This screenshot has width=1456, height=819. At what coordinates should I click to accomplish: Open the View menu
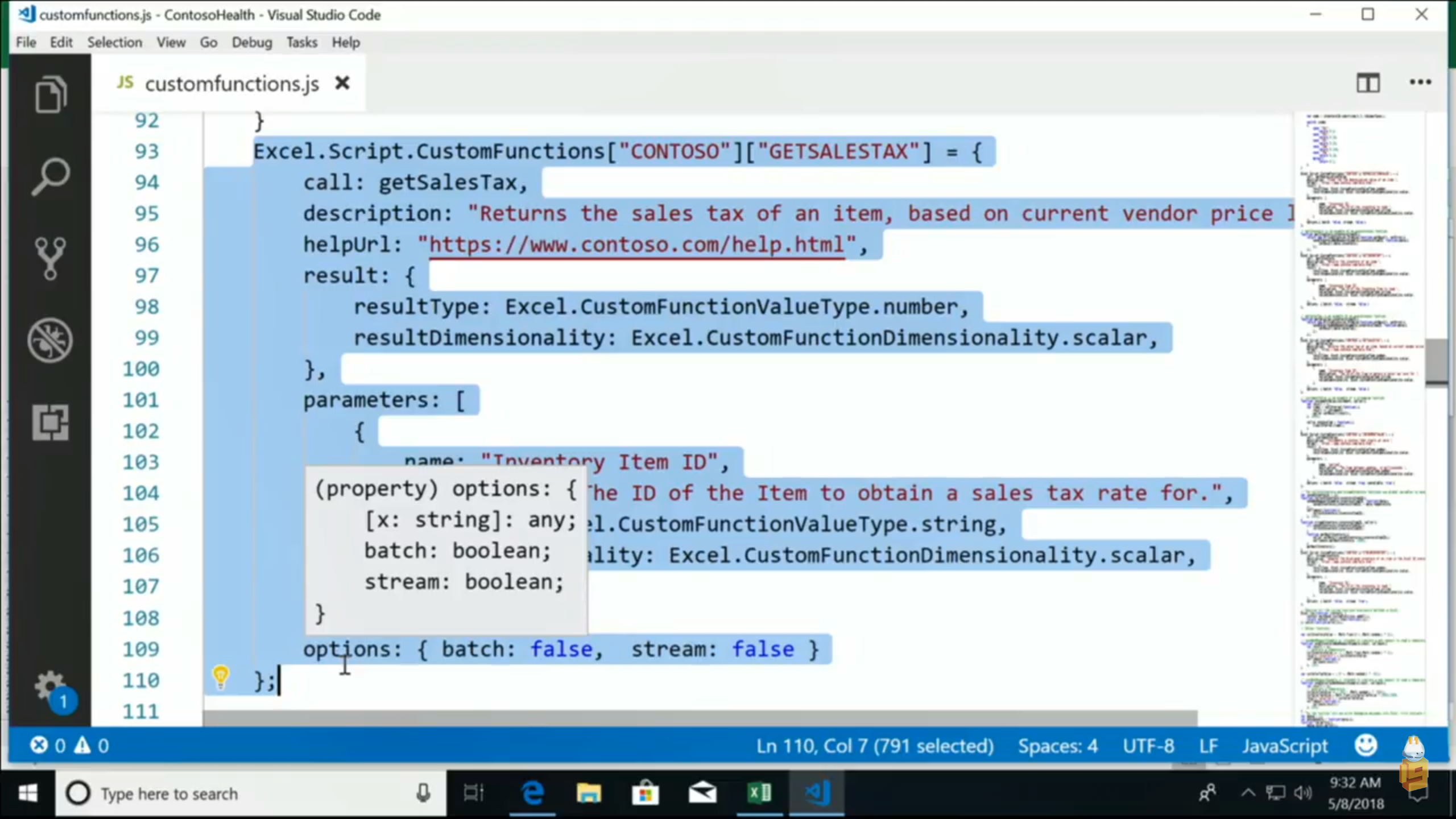point(171,43)
